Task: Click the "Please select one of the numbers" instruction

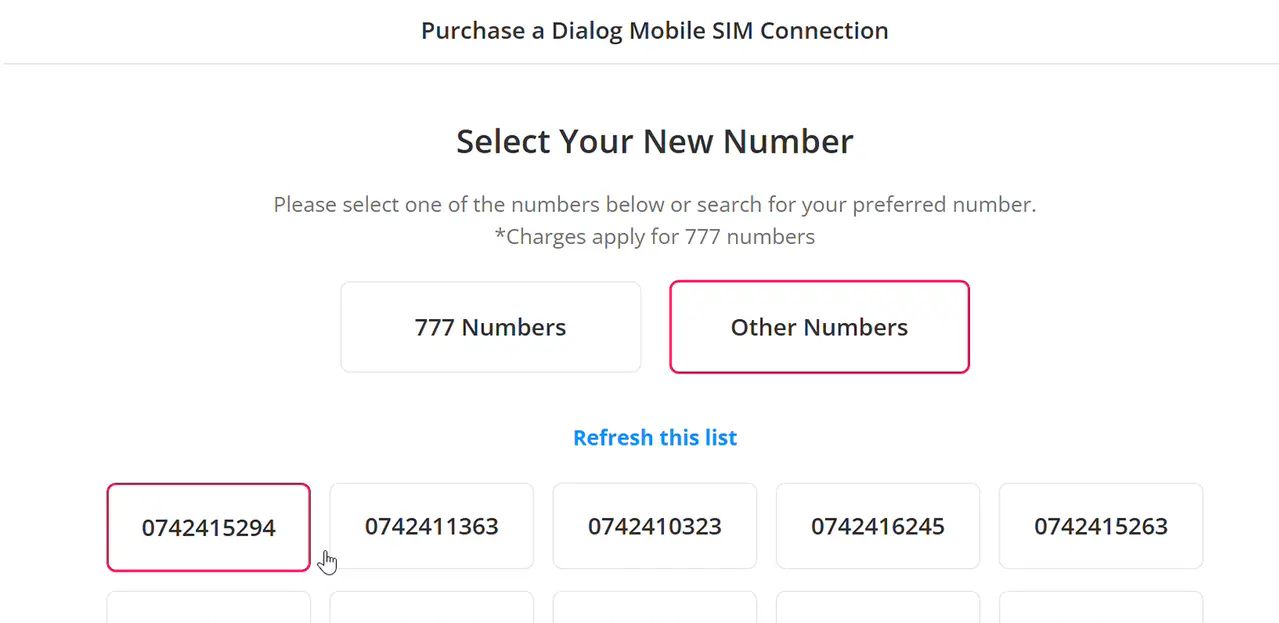Action: click(x=654, y=205)
